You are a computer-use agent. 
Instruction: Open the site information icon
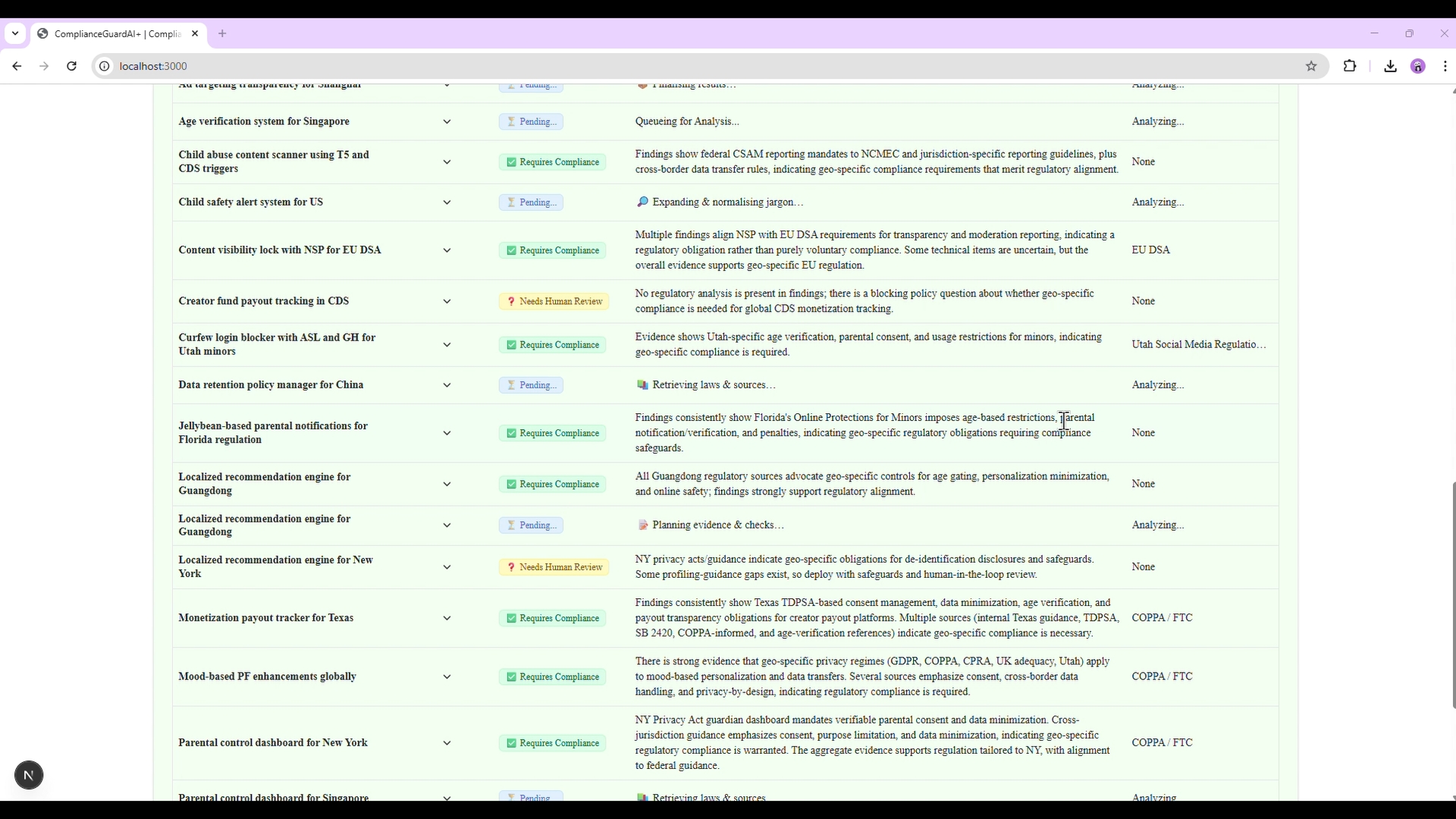pyautogui.click(x=105, y=66)
